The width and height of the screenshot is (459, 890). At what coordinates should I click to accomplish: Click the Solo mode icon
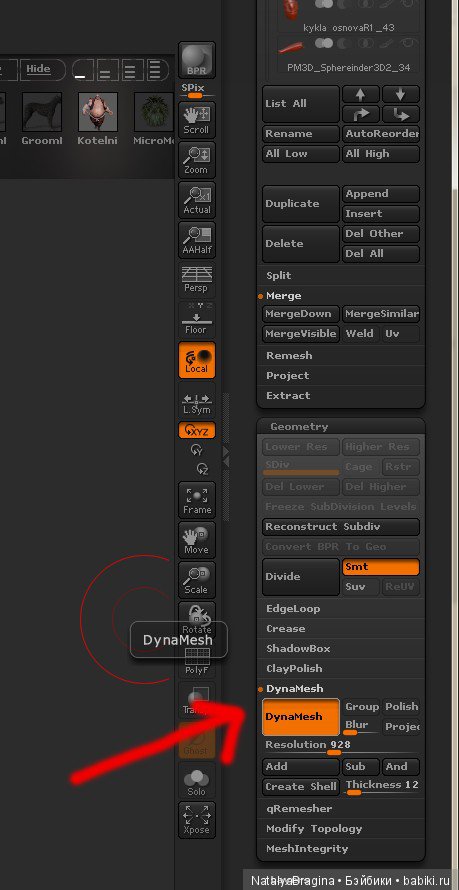point(197,780)
